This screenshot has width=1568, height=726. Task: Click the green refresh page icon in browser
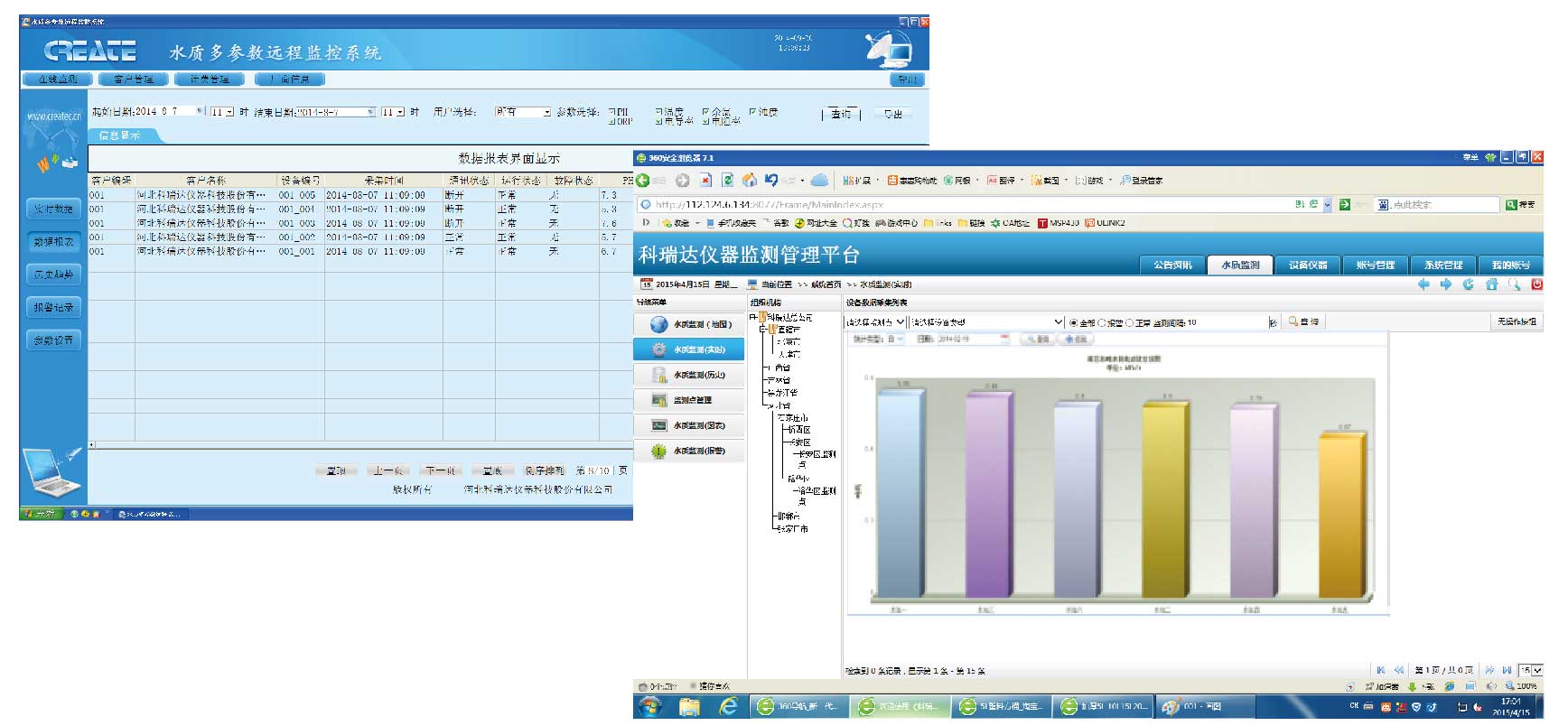(x=727, y=181)
